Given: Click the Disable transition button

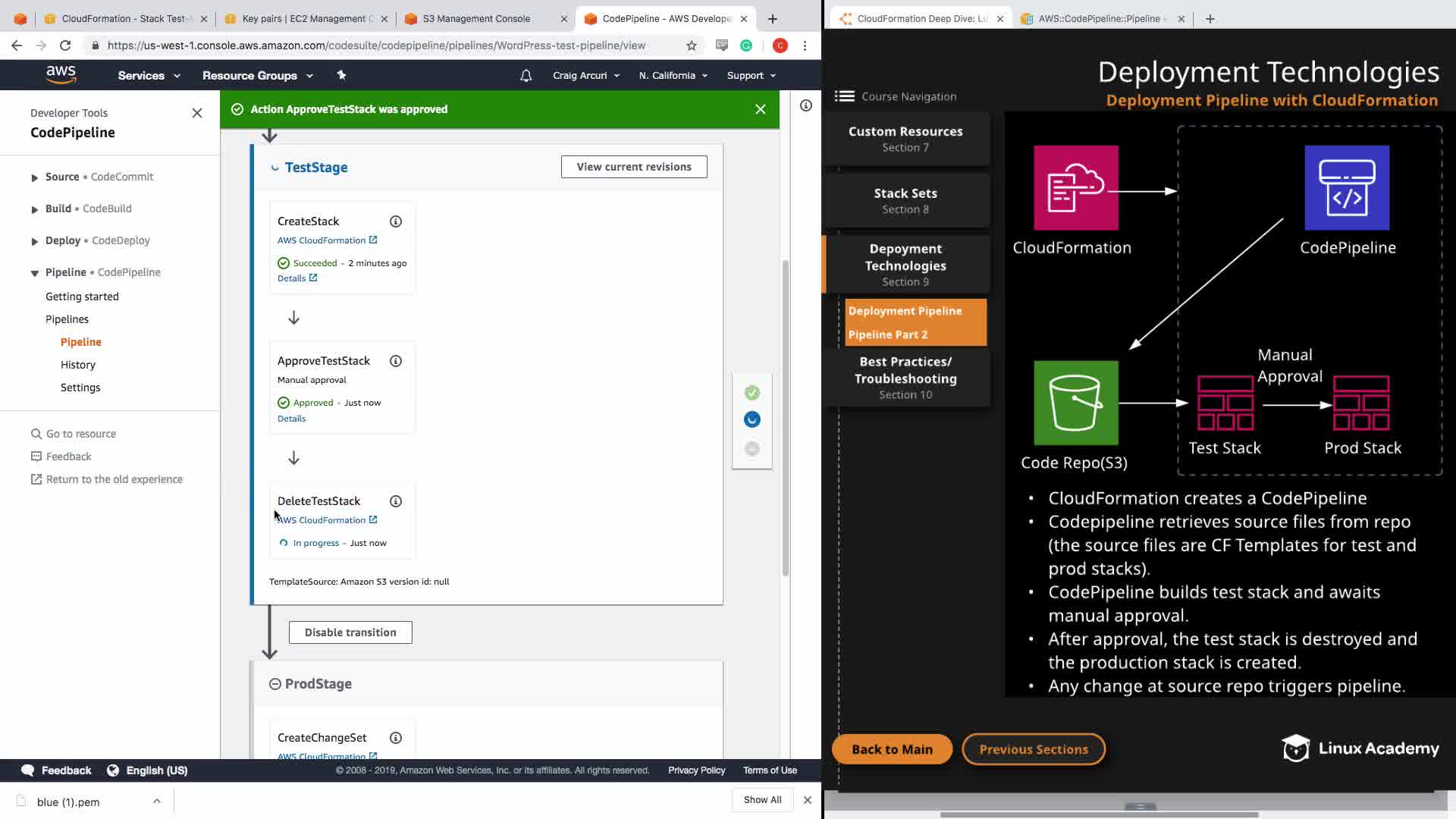Looking at the screenshot, I should click(x=350, y=632).
